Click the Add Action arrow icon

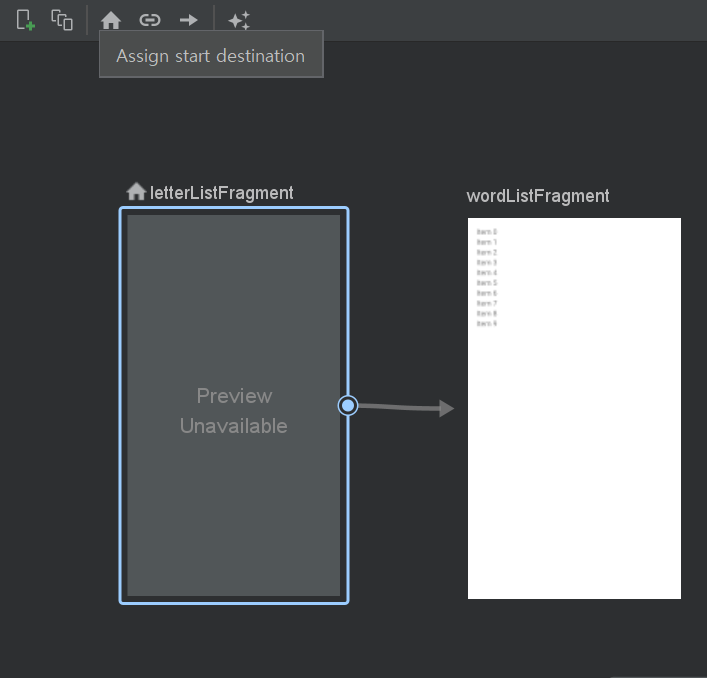(x=188, y=20)
